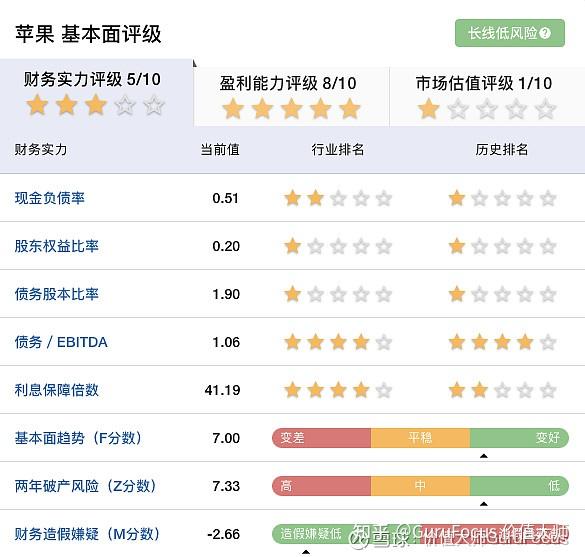Screen dimensions: 585x557
Task: Click the 债务股本比率 metric link
Action: pos(57,294)
